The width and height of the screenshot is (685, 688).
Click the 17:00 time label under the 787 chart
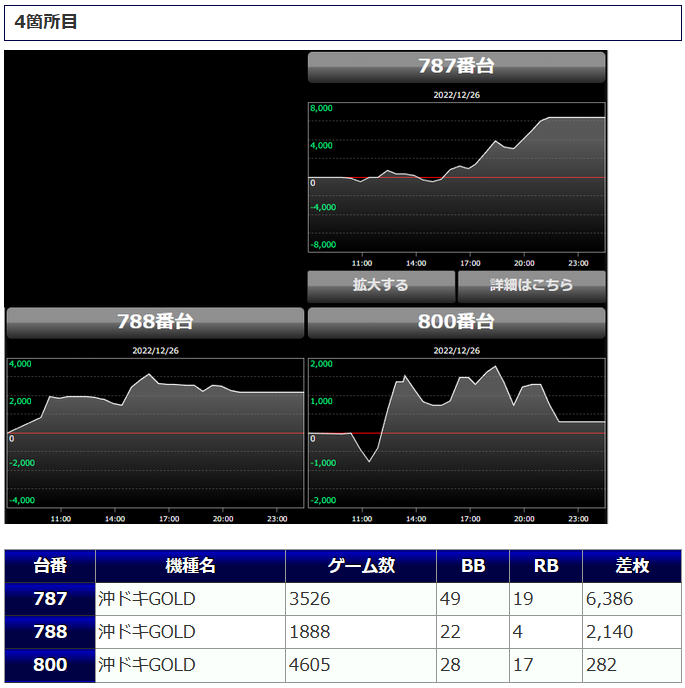470,263
